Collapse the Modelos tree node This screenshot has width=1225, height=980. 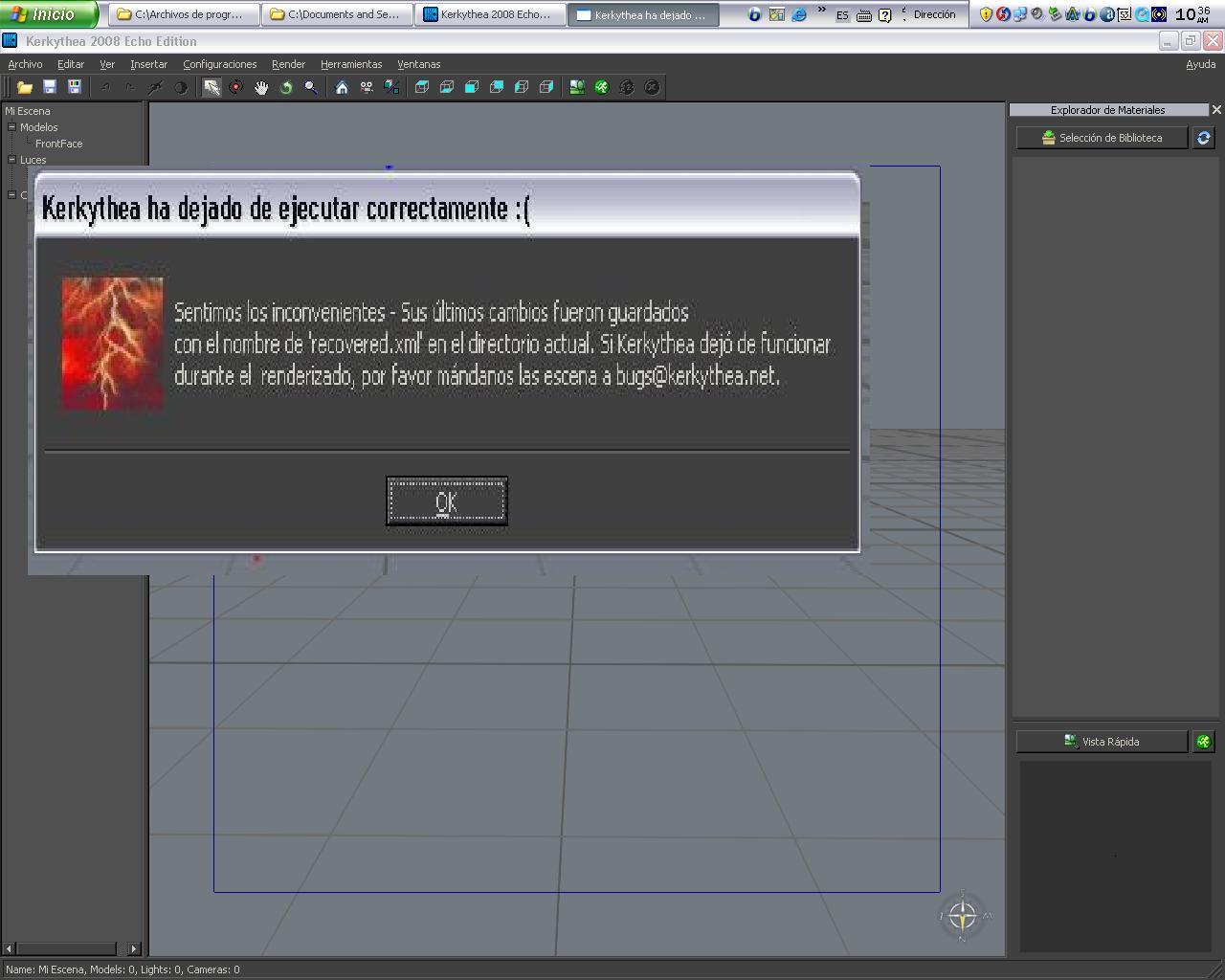[x=12, y=127]
